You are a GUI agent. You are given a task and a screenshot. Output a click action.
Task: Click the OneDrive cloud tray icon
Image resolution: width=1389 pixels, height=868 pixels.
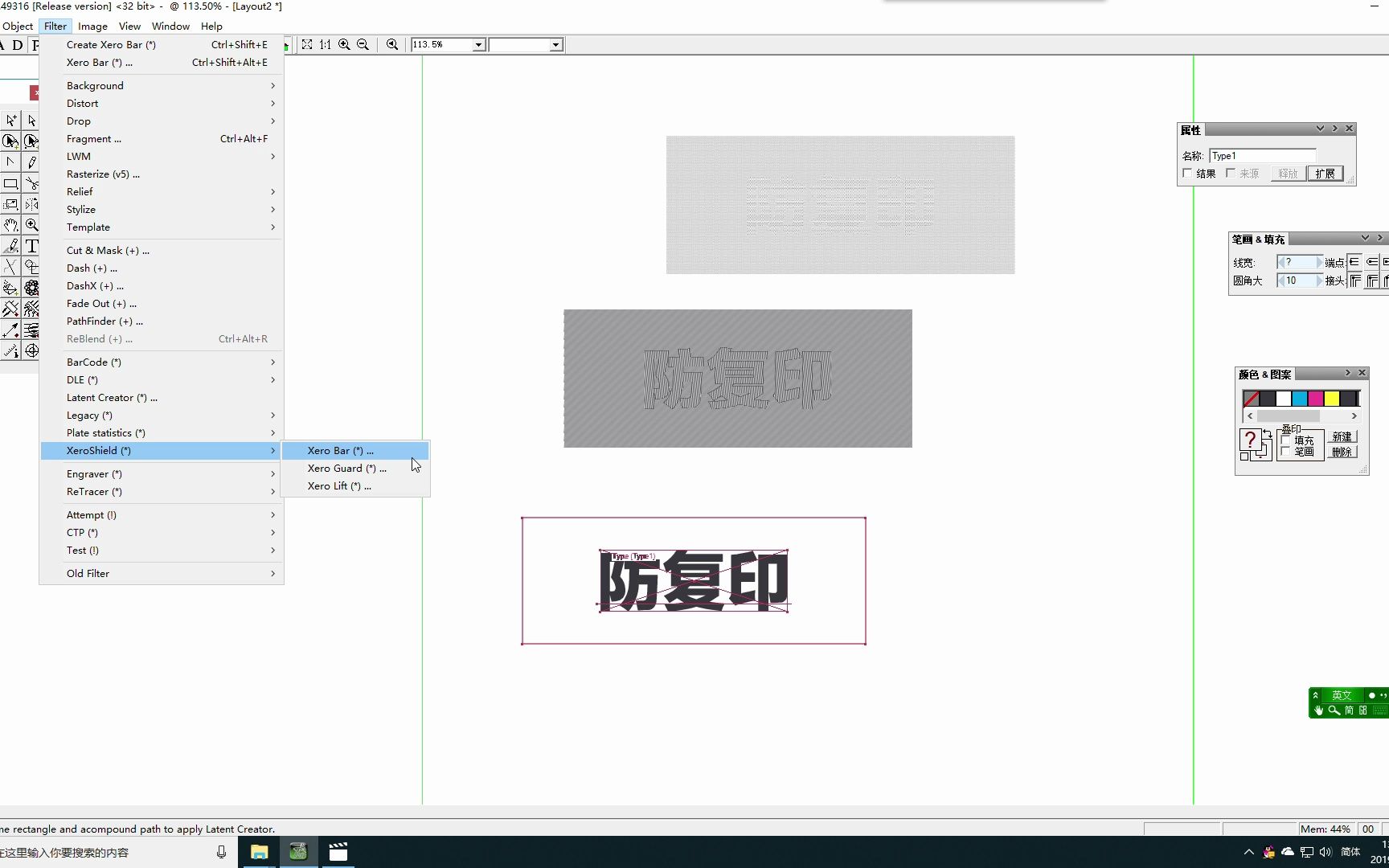tap(1288, 852)
